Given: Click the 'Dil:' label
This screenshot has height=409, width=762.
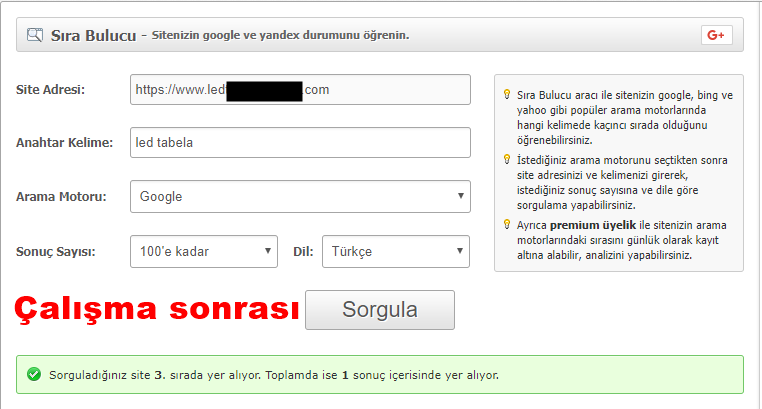Looking at the screenshot, I should (x=303, y=252).
